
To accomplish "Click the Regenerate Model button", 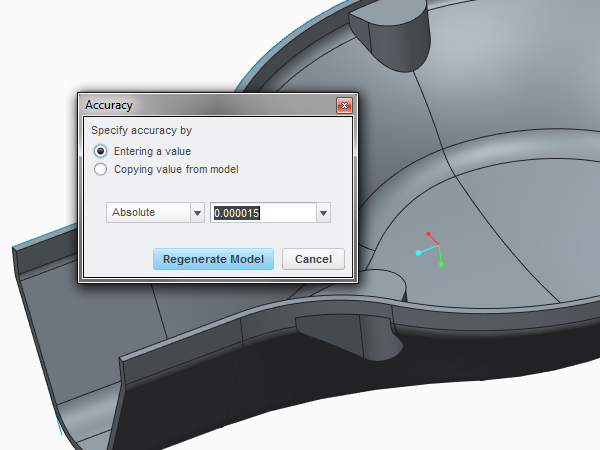I will (x=213, y=259).
